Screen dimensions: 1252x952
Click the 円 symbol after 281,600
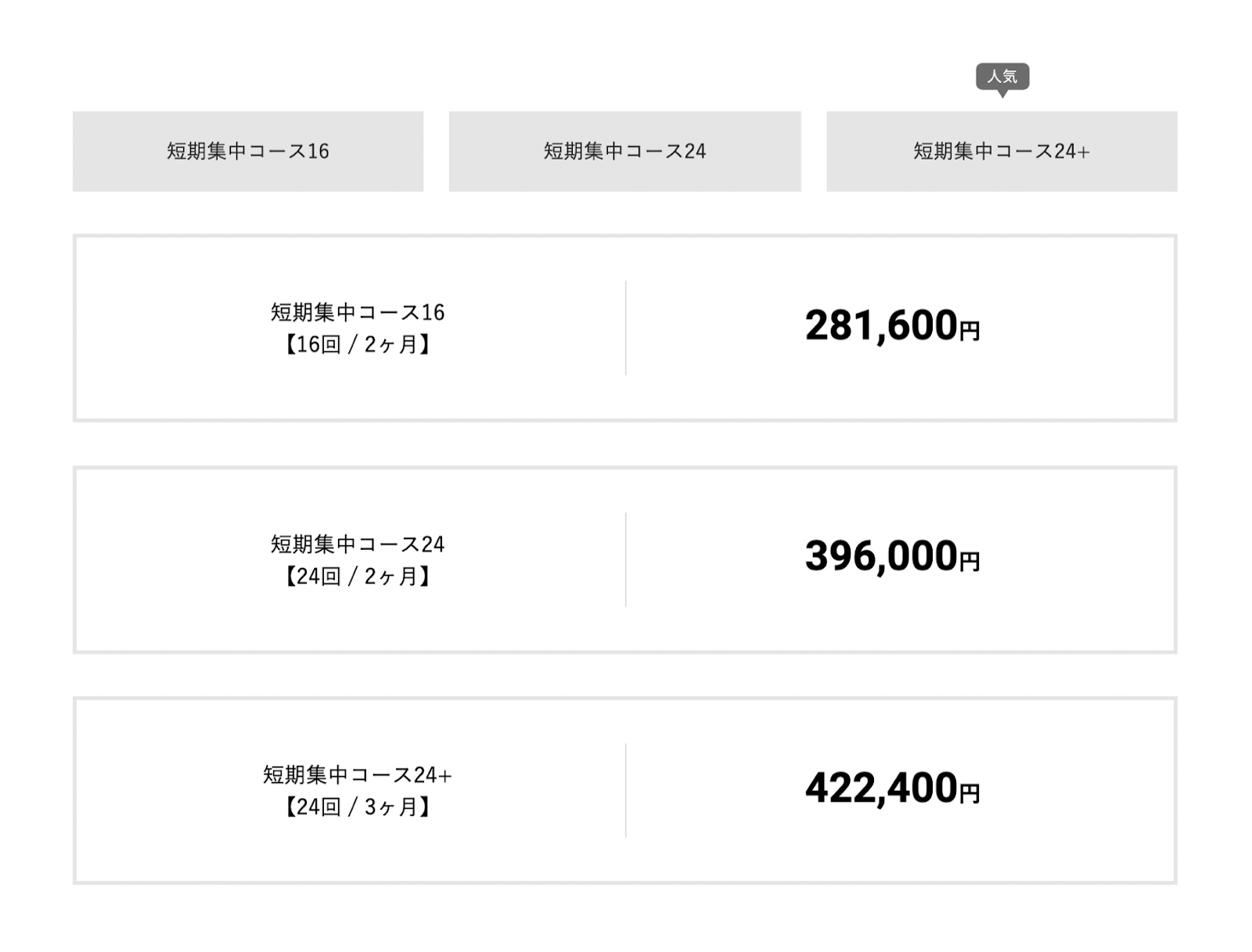click(x=970, y=331)
